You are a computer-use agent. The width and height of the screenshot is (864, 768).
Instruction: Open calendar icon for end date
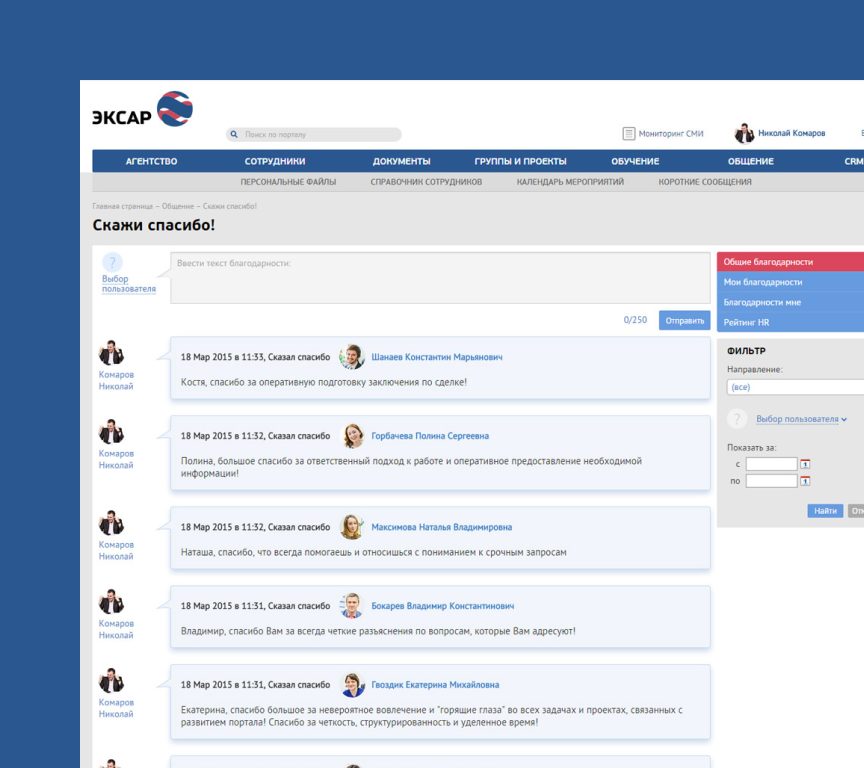click(805, 481)
